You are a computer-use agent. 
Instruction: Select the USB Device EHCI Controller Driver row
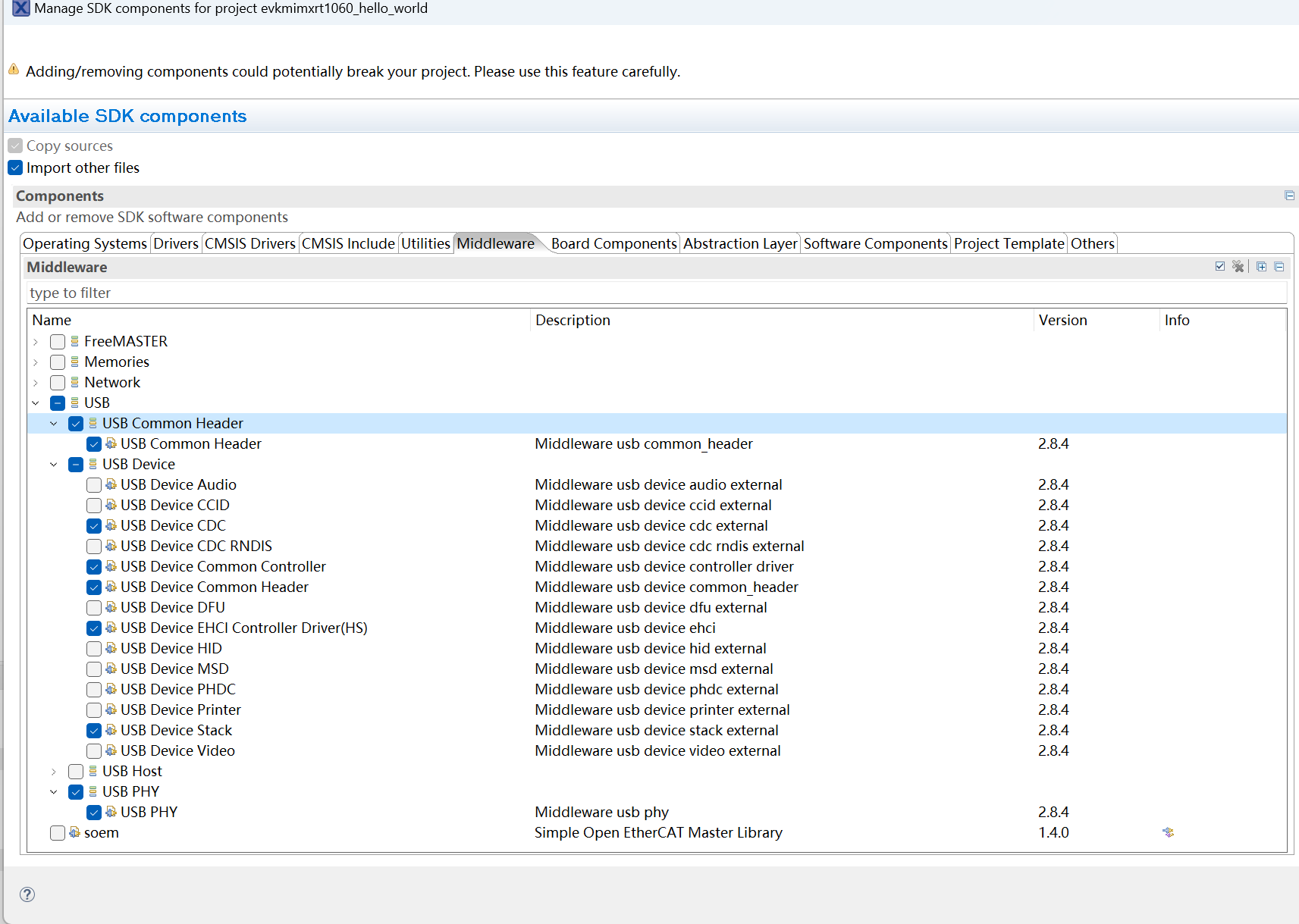pos(243,628)
